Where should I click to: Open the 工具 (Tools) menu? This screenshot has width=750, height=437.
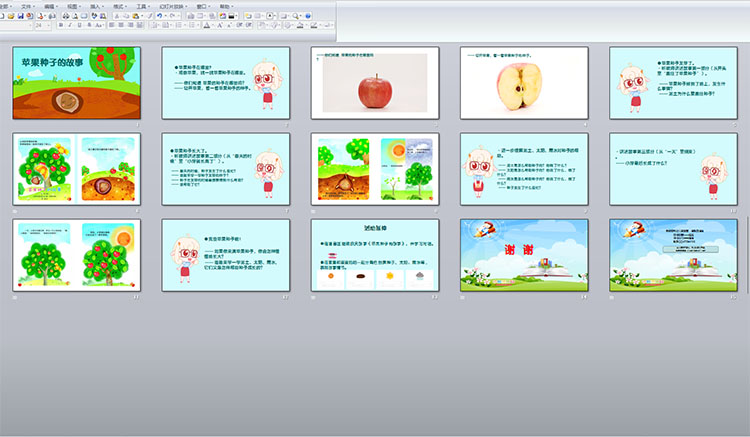pos(143,7)
